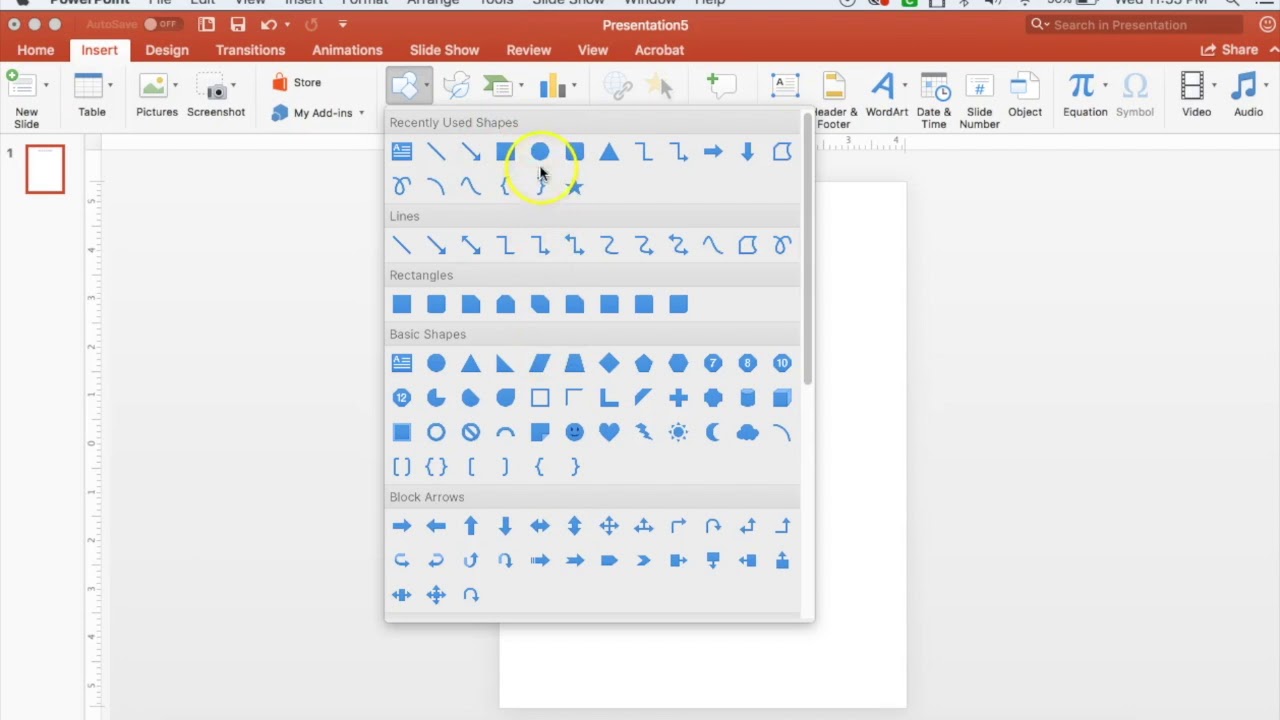This screenshot has height=720, width=1280.
Task: Select the triangle in Recently Used Shapes
Action: 609,152
